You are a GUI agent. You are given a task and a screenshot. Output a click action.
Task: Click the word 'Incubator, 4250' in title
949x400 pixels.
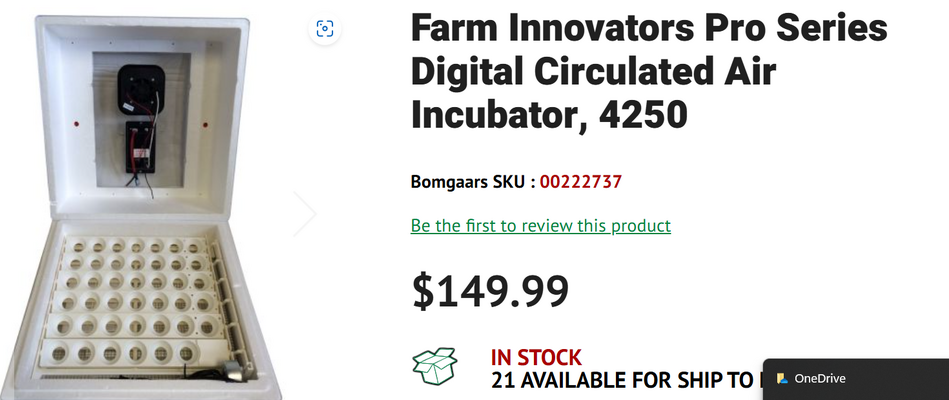[x=549, y=116]
